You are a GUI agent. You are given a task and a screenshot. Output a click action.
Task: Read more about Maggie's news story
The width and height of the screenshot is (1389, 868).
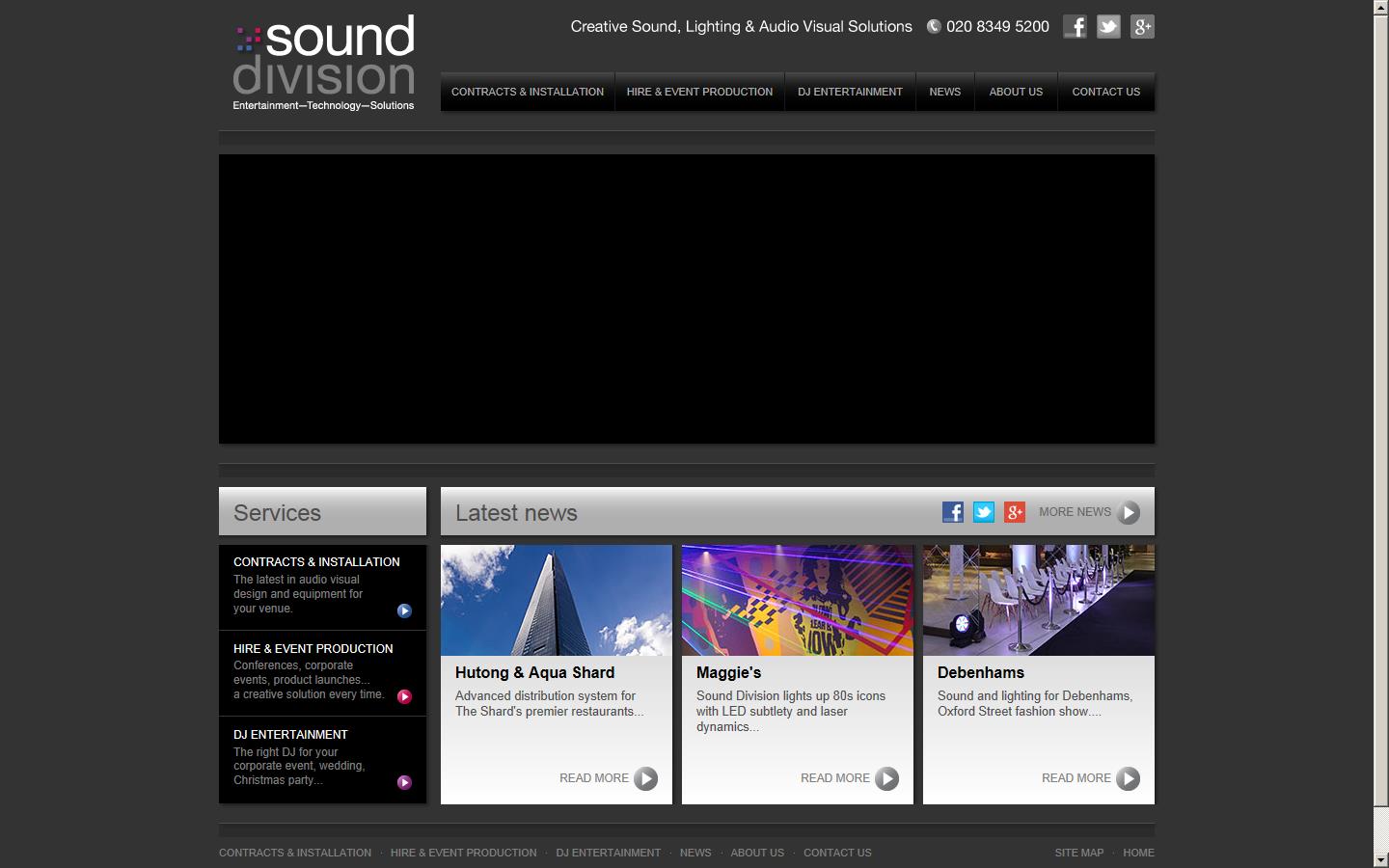(848, 778)
